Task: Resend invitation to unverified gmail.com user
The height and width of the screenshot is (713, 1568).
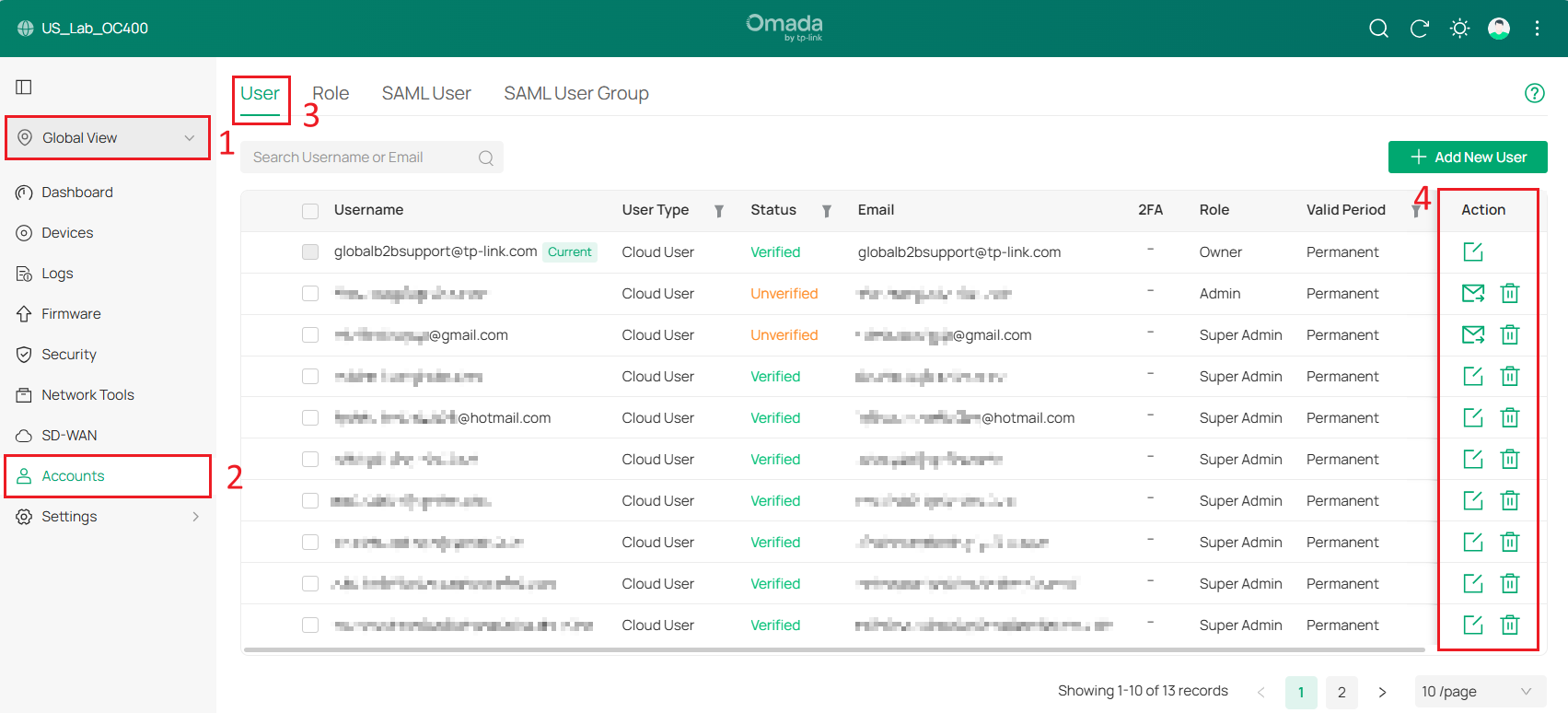Action: click(x=1473, y=334)
